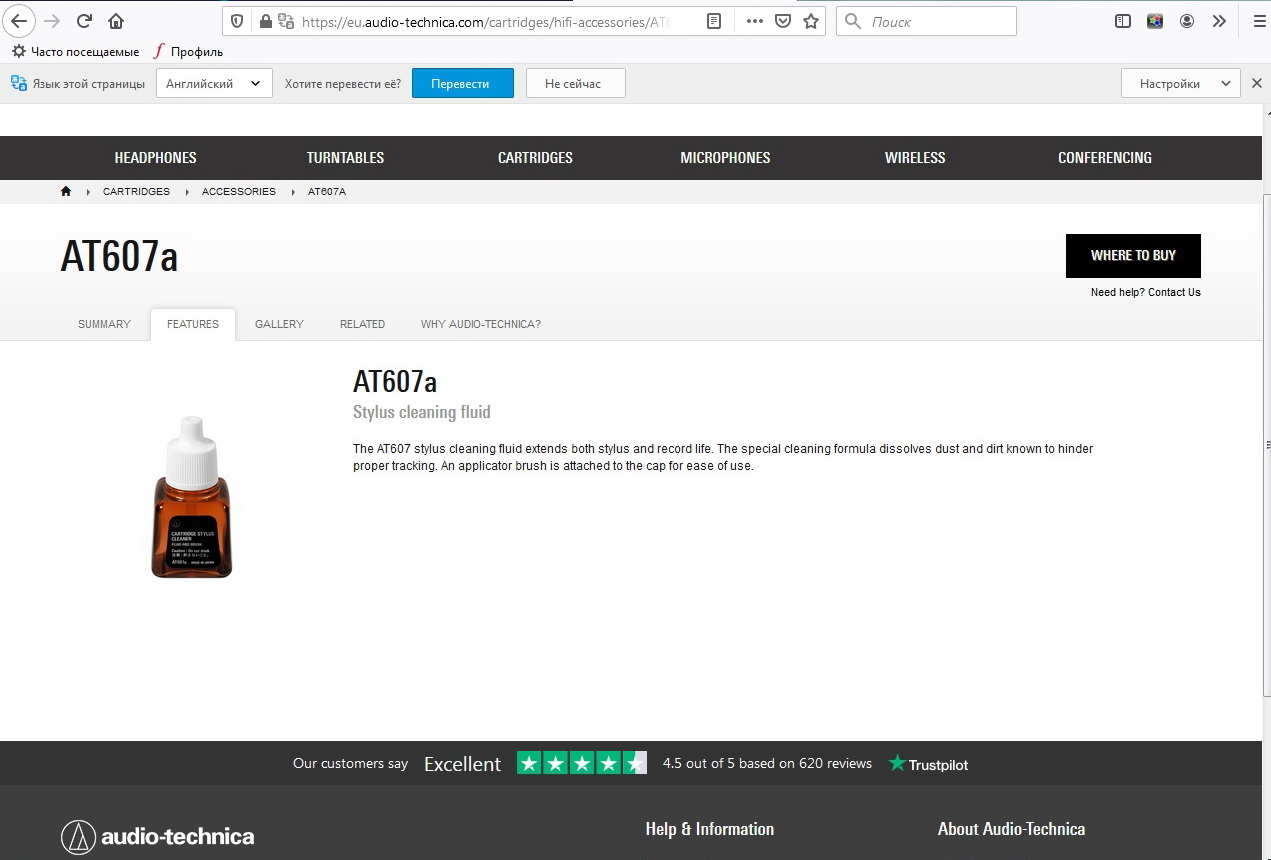Switch to the Gallery tab
The height and width of the screenshot is (860, 1271).
[x=279, y=324]
